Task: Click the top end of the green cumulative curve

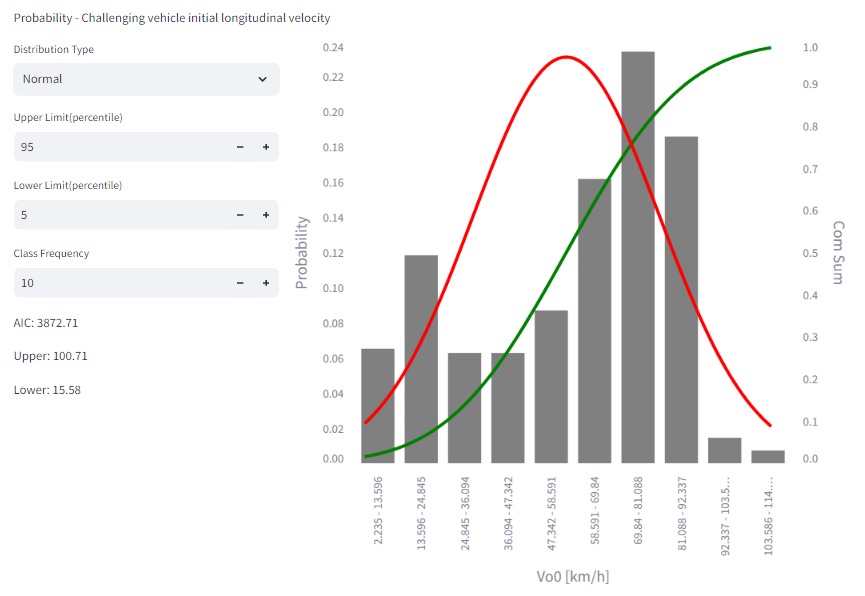Action: [x=770, y=48]
